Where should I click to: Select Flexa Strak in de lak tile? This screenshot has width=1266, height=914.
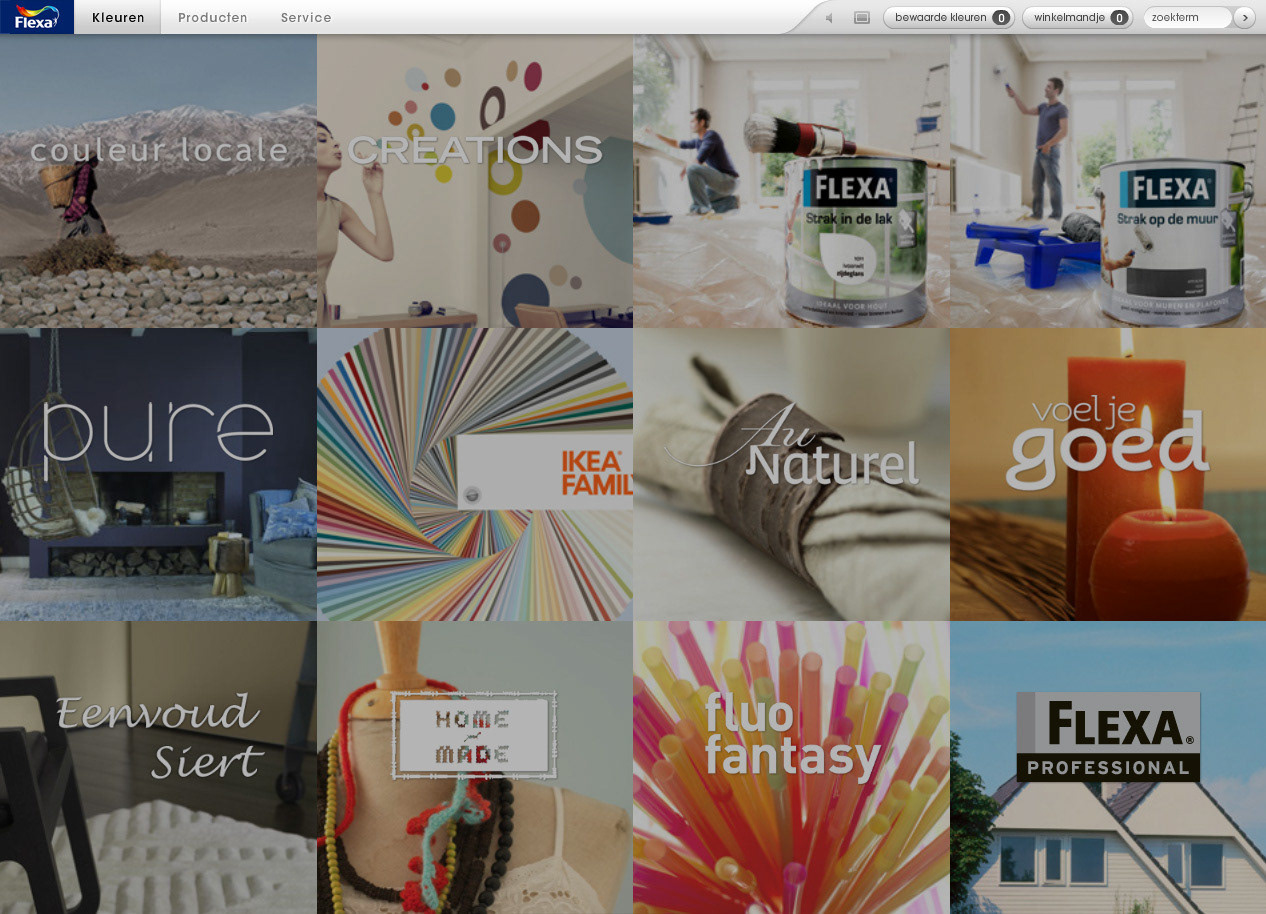click(x=791, y=181)
